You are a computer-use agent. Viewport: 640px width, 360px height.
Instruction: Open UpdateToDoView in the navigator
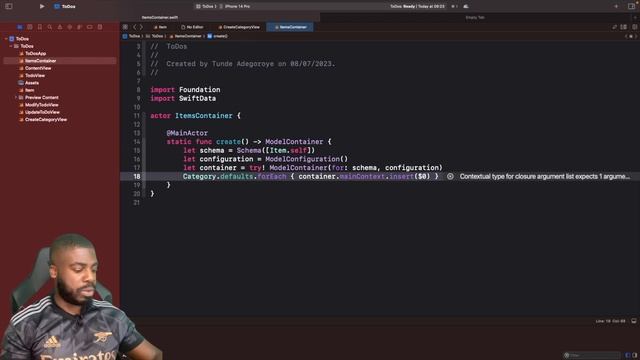click(42, 112)
